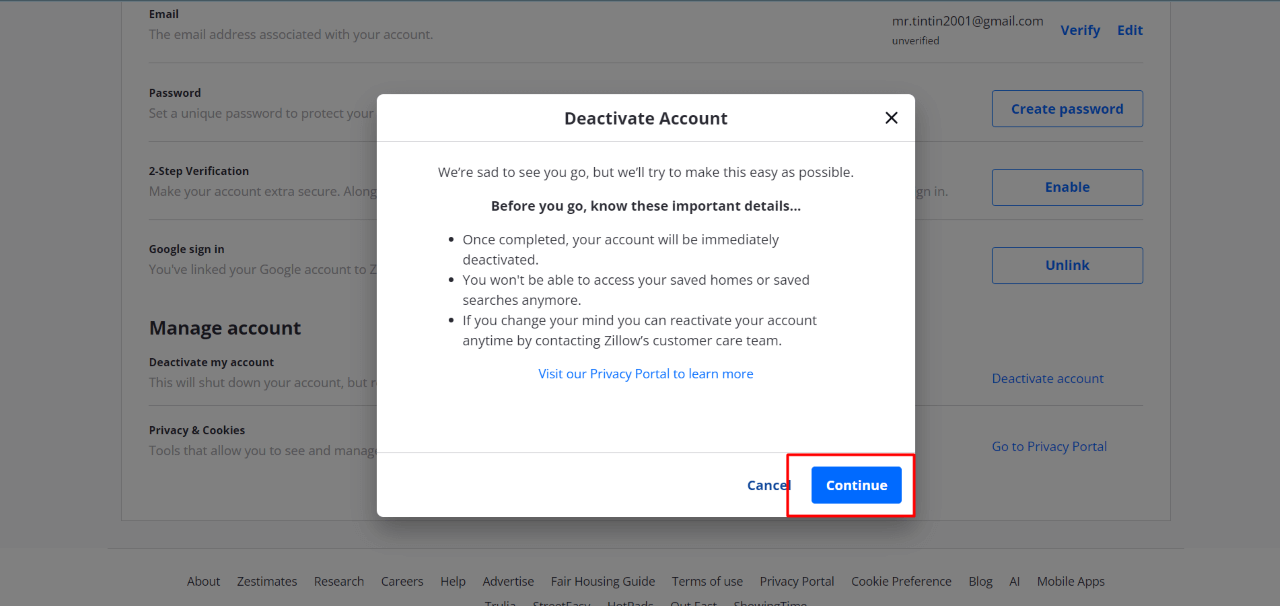The width and height of the screenshot is (1280, 606).
Task: Open the Blog footer link
Action: coord(980,581)
